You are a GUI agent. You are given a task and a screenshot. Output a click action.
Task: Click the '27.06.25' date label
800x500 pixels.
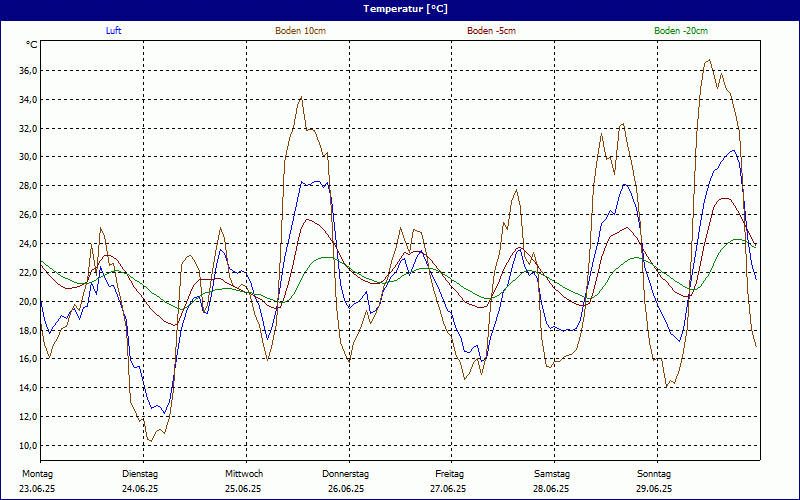(x=448, y=489)
